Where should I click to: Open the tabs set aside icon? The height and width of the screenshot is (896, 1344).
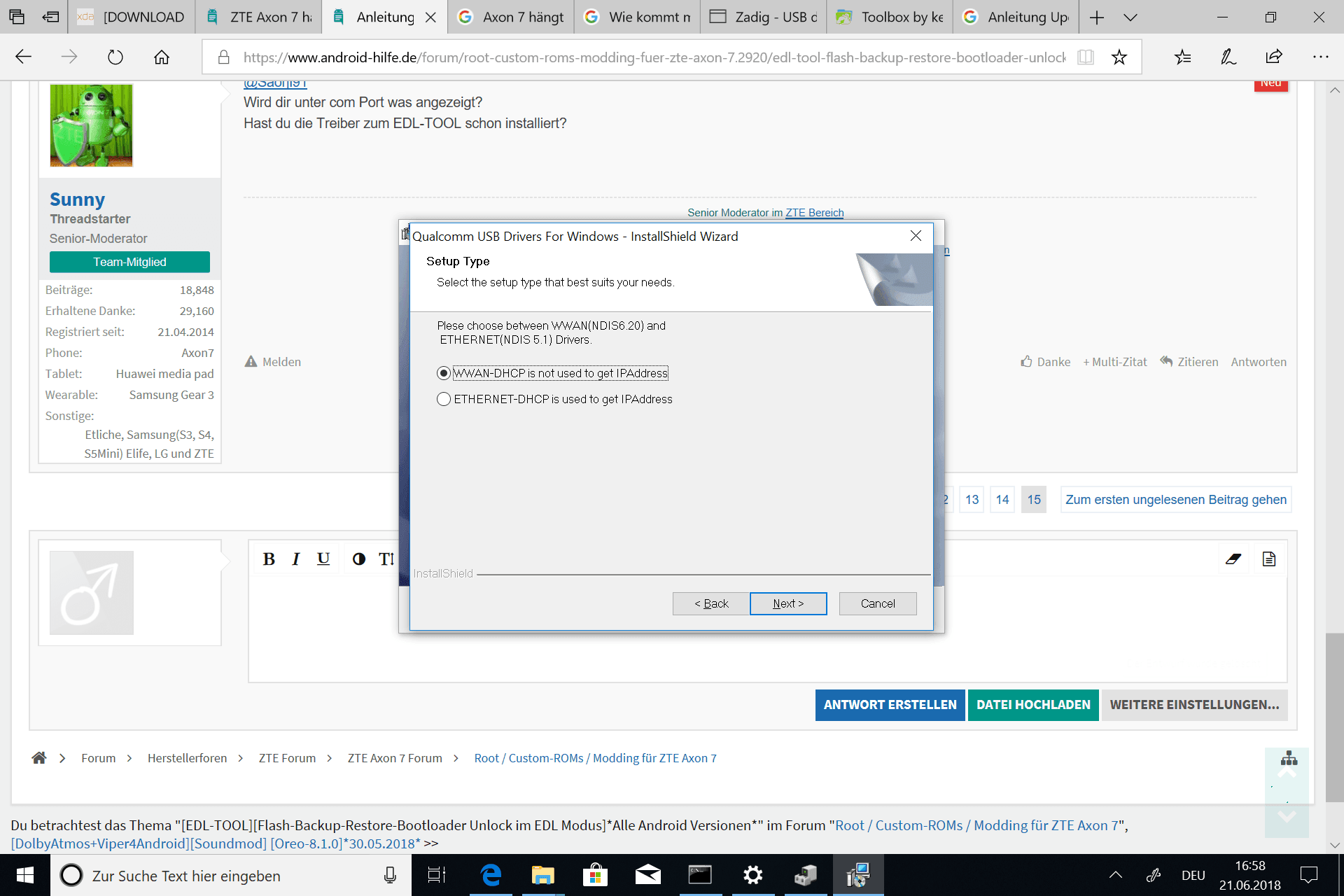click(17, 17)
